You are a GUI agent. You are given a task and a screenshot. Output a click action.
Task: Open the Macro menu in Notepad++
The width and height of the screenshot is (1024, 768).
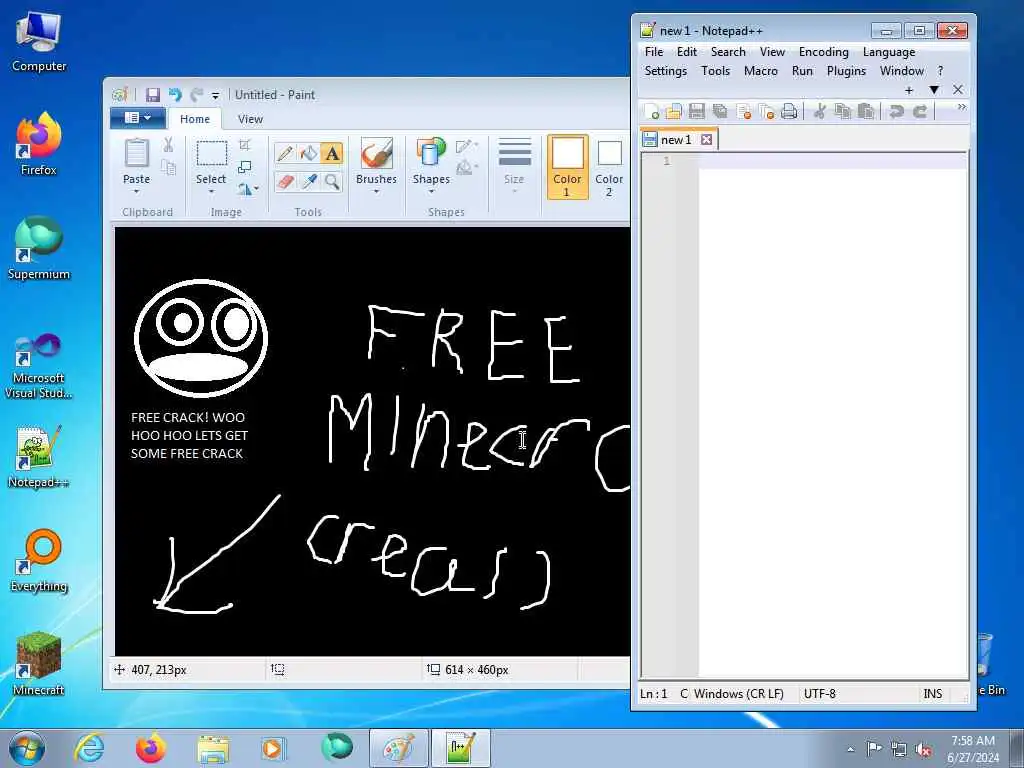(761, 71)
